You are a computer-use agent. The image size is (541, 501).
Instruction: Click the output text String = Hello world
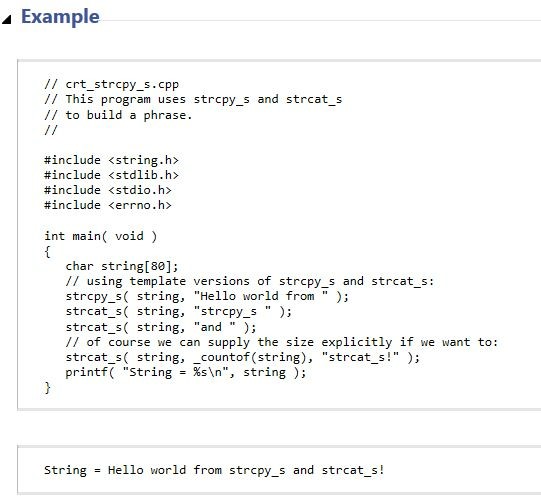point(214,470)
